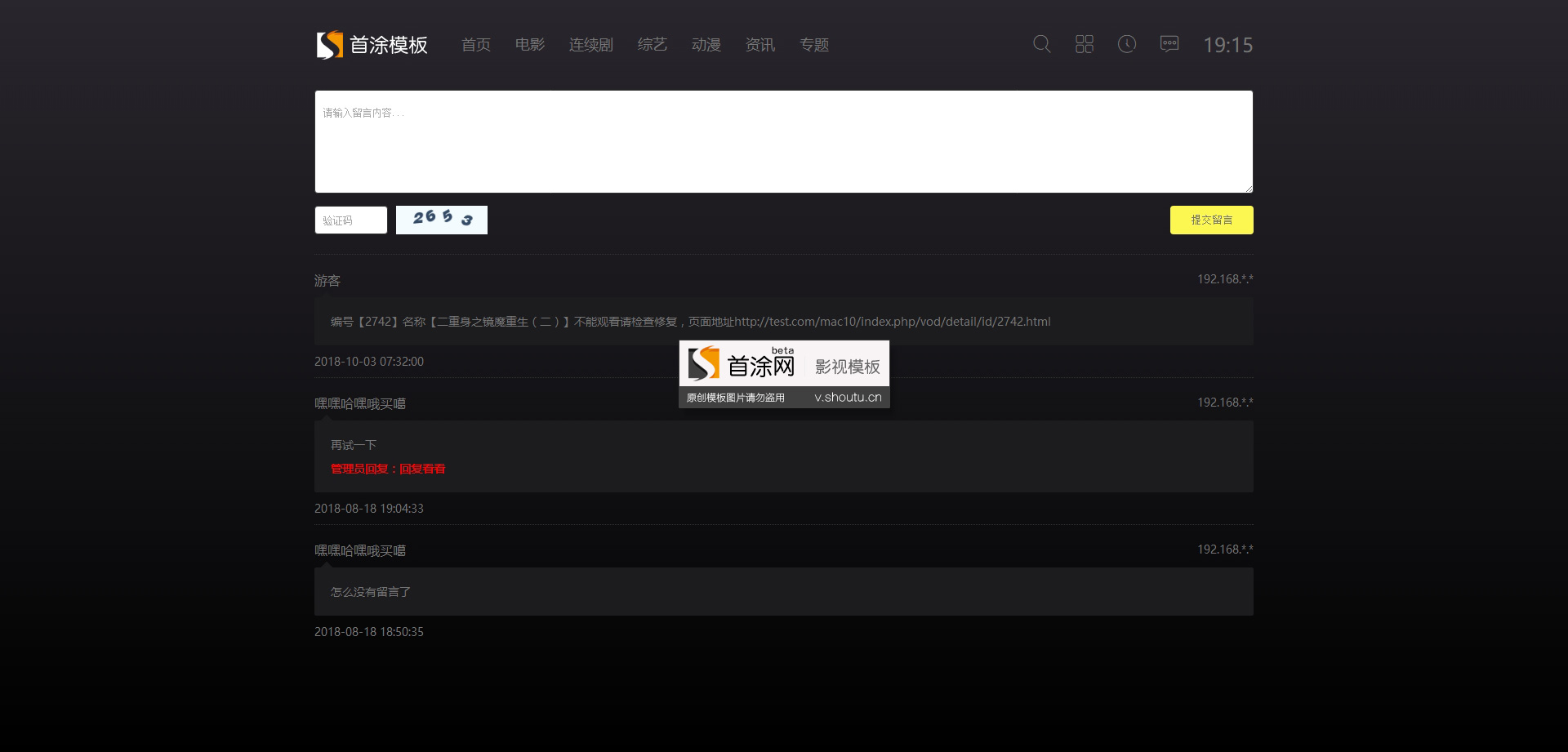Viewport: 1568px width, 752px height.
Task: Click the 再试一下 message text
Action: pos(354,445)
